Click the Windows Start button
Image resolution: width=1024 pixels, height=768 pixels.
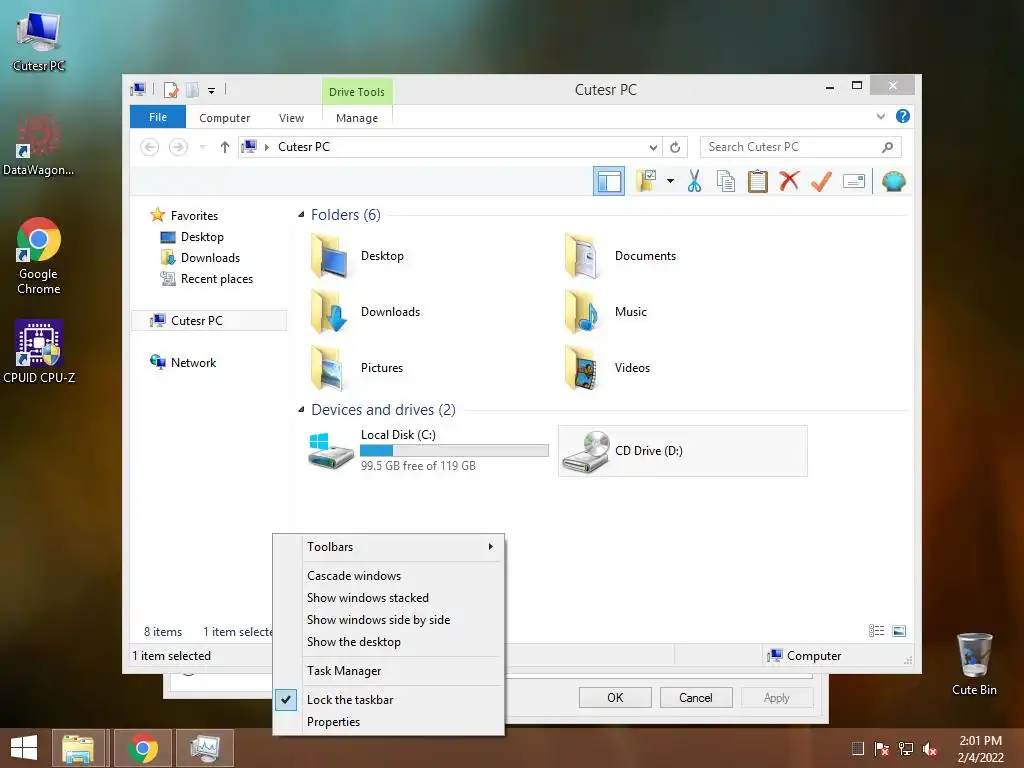(24, 748)
